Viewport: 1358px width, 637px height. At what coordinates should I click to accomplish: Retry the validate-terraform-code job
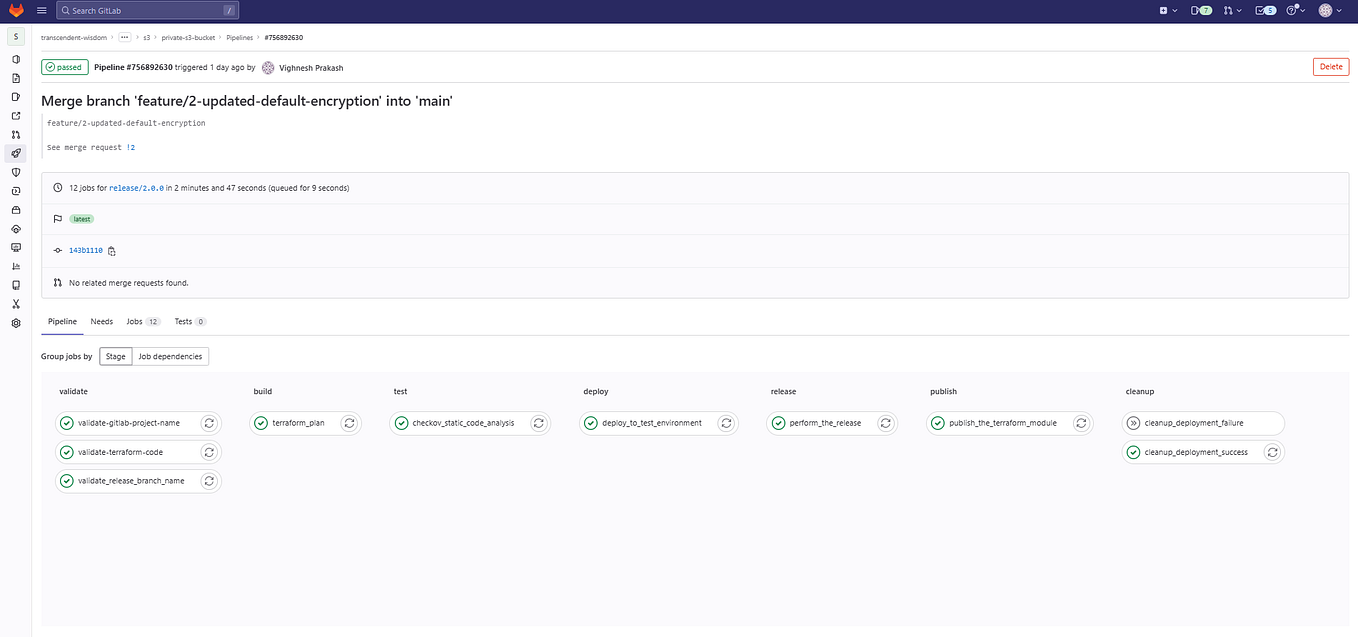pyautogui.click(x=209, y=452)
